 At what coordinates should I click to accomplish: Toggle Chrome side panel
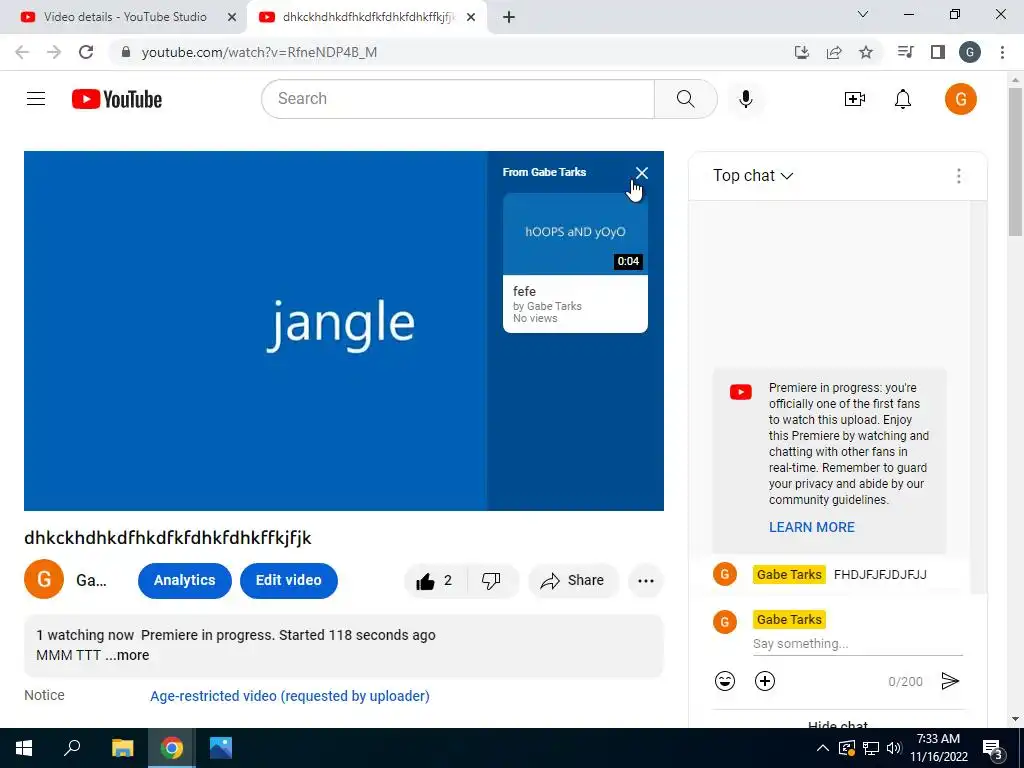click(x=938, y=52)
